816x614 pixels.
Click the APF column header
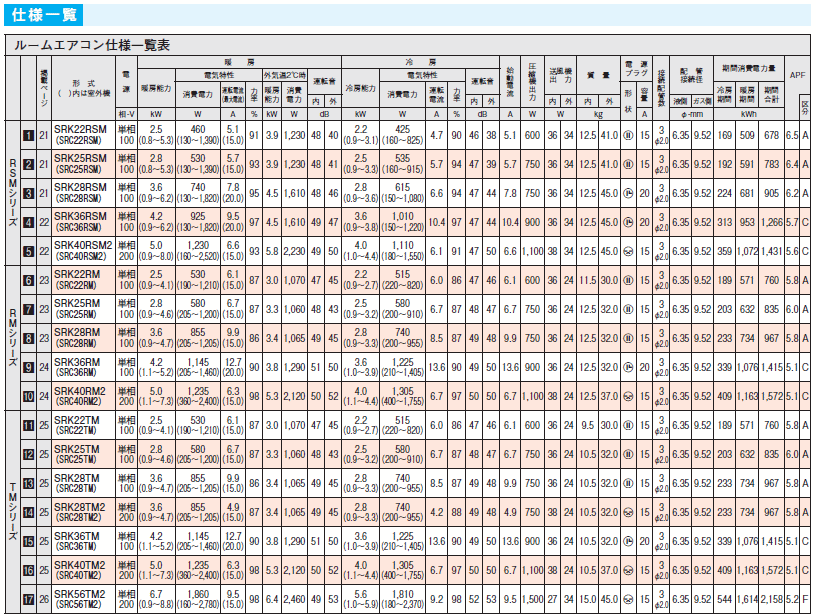click(x=797, y=75)
